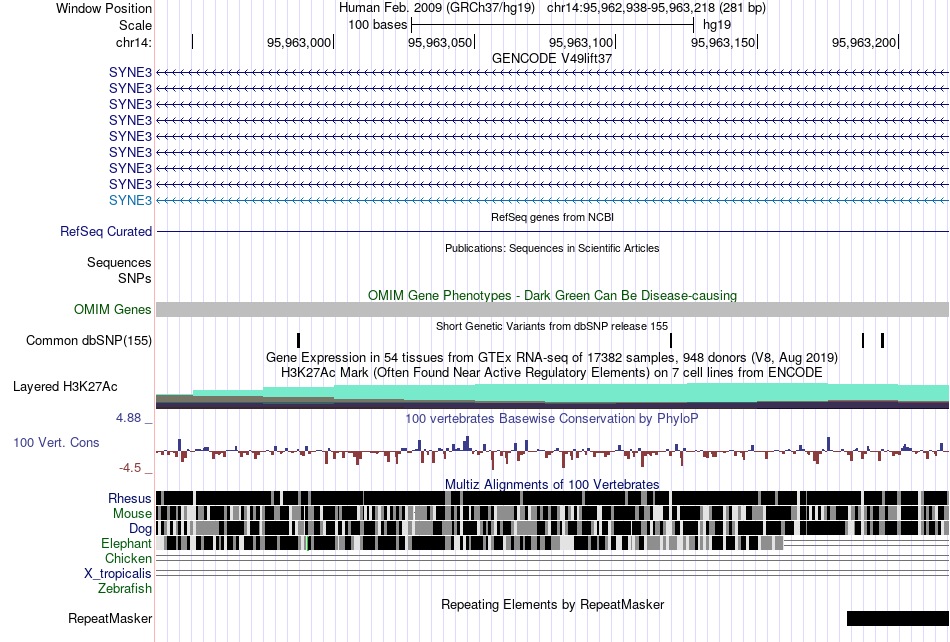Image resolution: width=950 pixels, height=642 pixels.
Task: Open the RefSeq genes from NCBI title
Action: 552,217
